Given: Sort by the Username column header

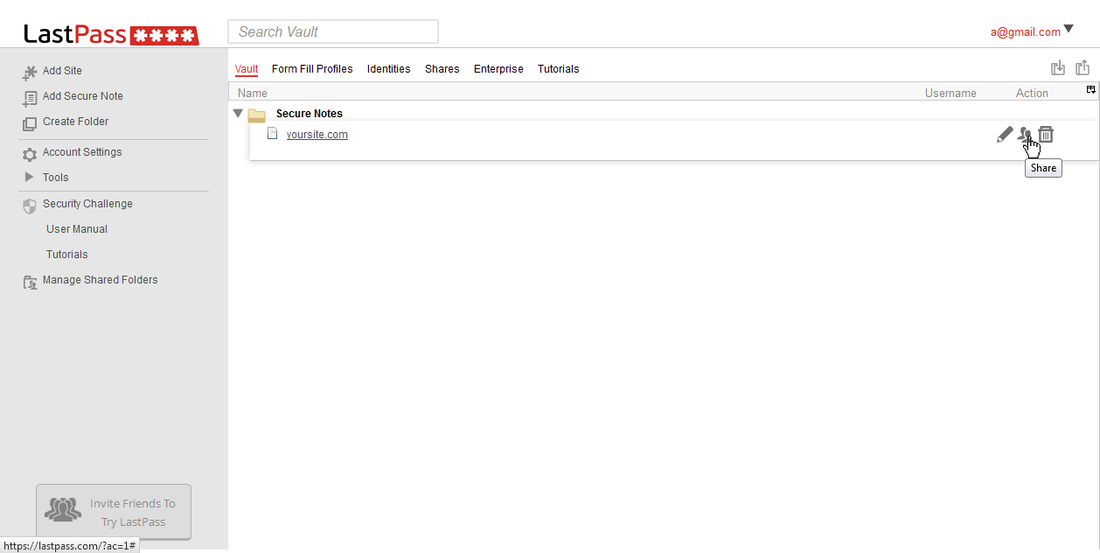Looking at the screenshot, I should (x=950, y=93).
